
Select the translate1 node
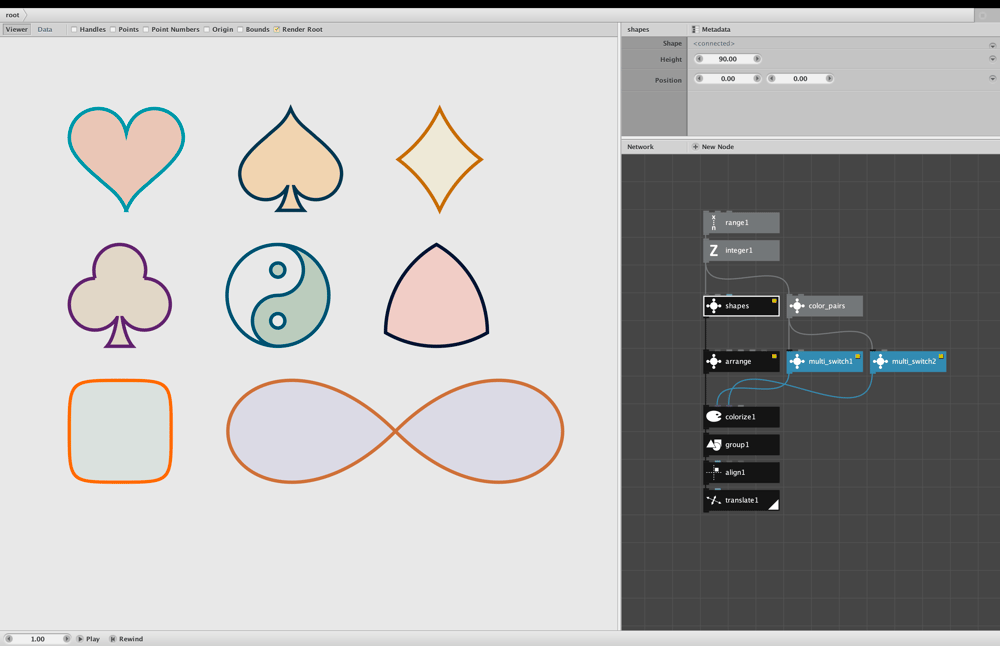(741, 501)
